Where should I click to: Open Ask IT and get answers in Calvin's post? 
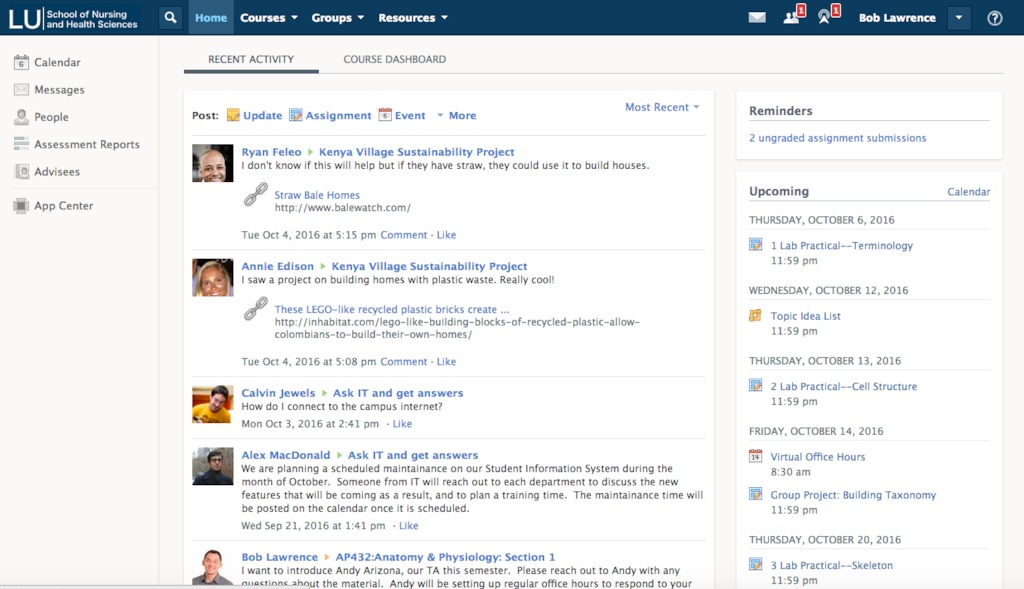[x=398, y=393]
